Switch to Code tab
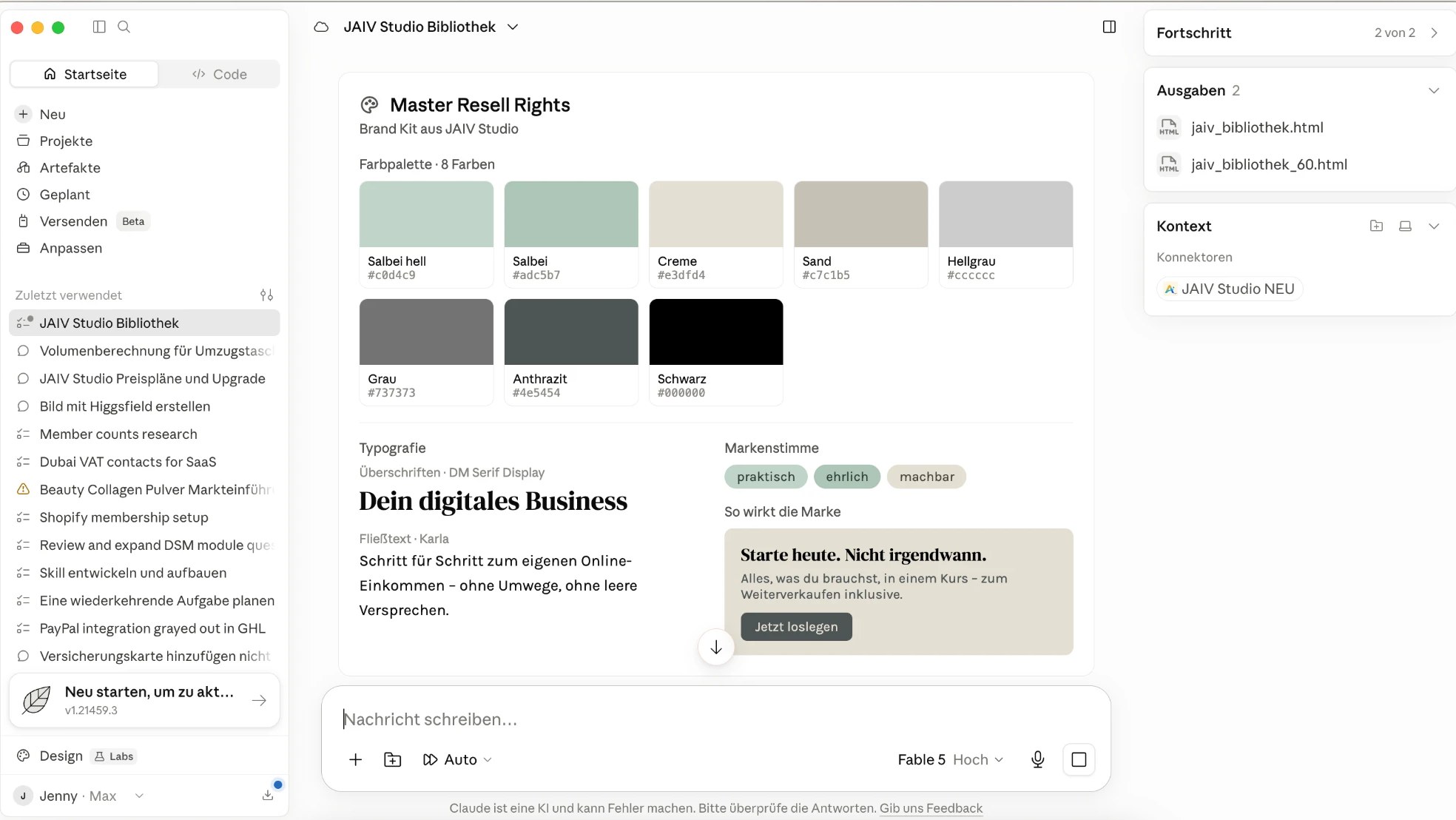 [x=220, y=74]
